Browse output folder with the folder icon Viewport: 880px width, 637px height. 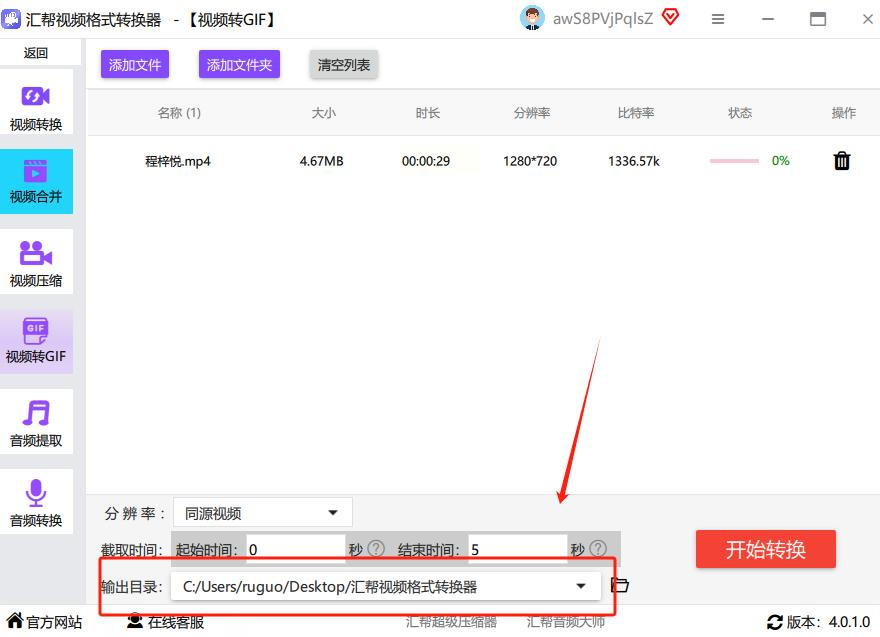pyautogui.click(x=620, y=585)
